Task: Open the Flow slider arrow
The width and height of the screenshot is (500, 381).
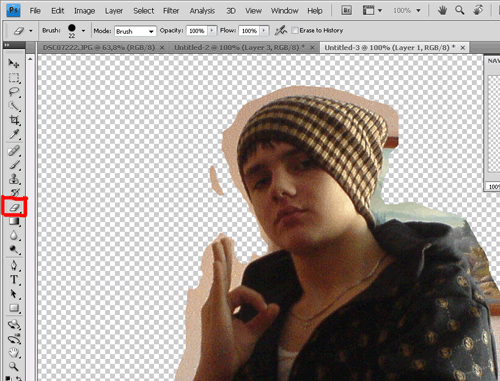Action: point(264,31)
